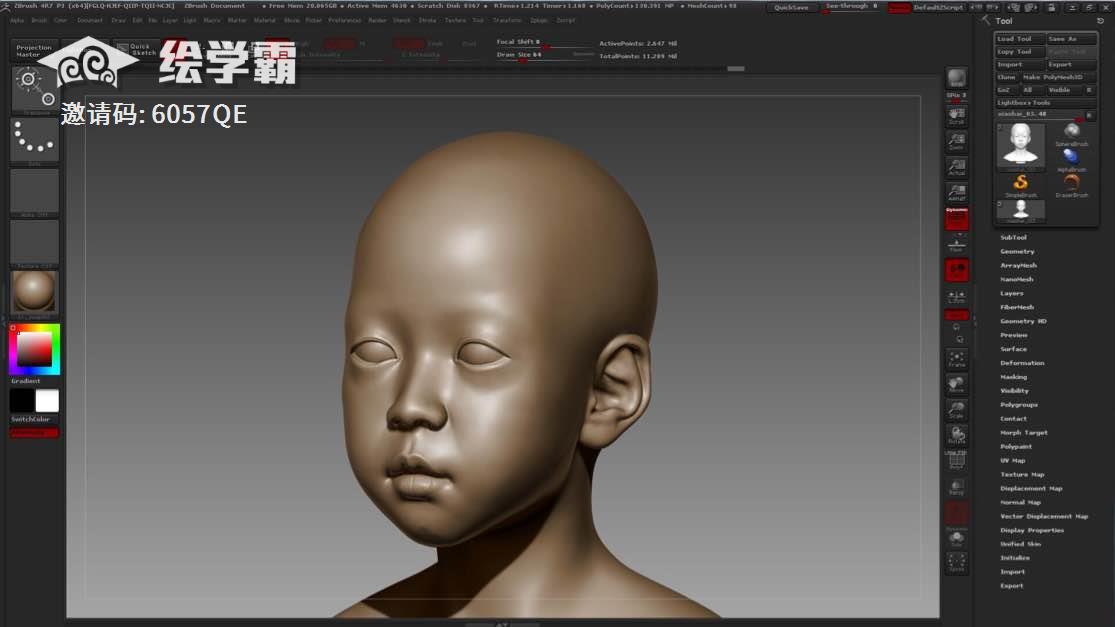
Task: Click the BPR render icon
Action: pyautogui.click(x=957, y=79)
